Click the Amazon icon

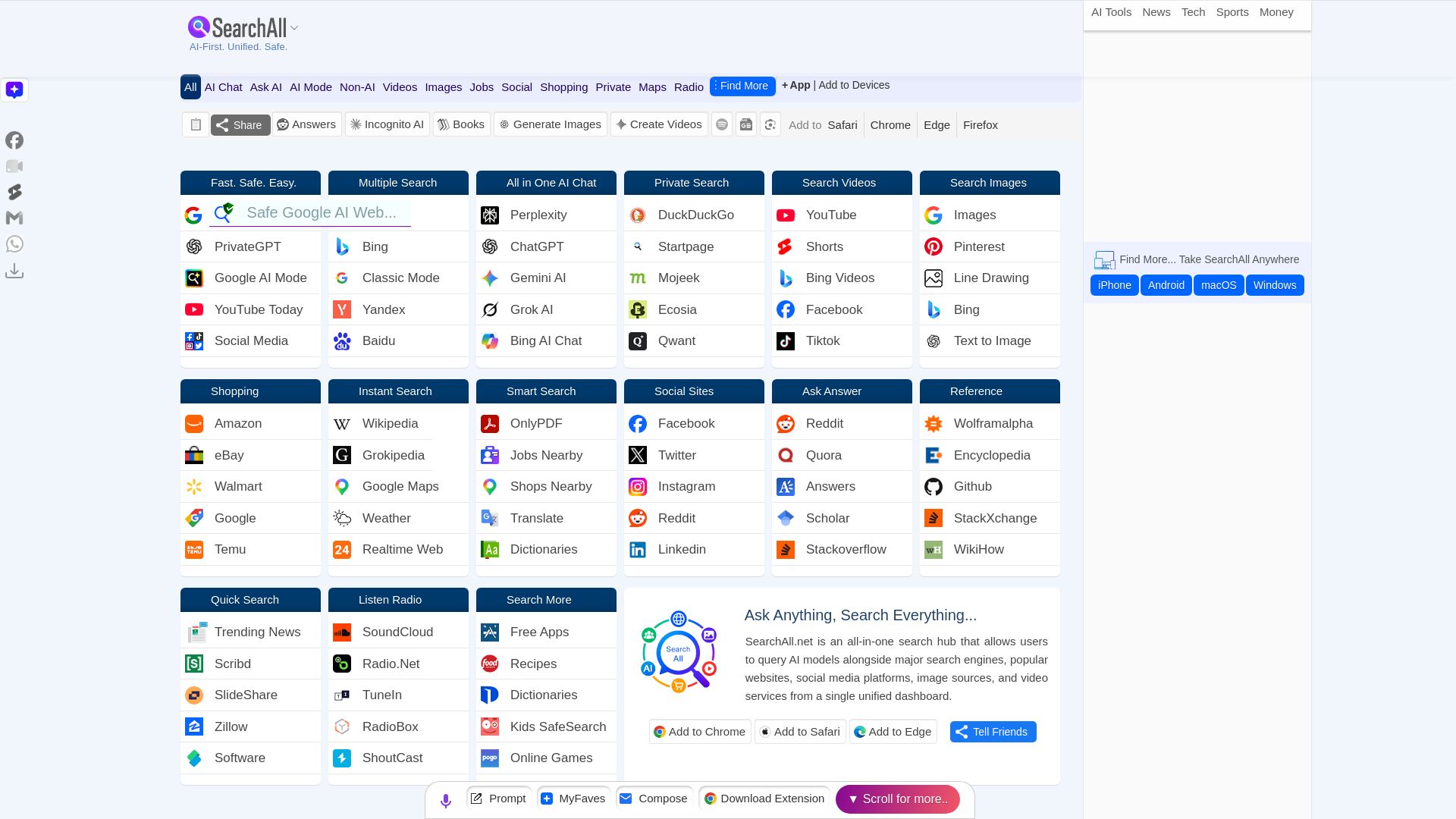click(194, 424)
